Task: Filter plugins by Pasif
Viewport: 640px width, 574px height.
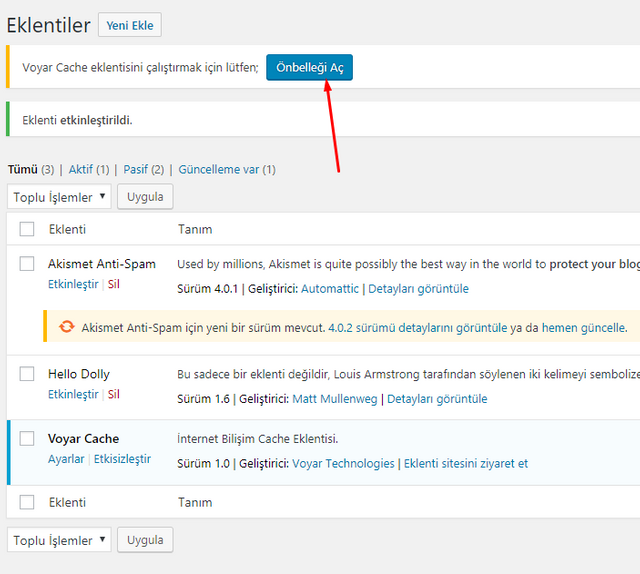Action: pos(136,169)
